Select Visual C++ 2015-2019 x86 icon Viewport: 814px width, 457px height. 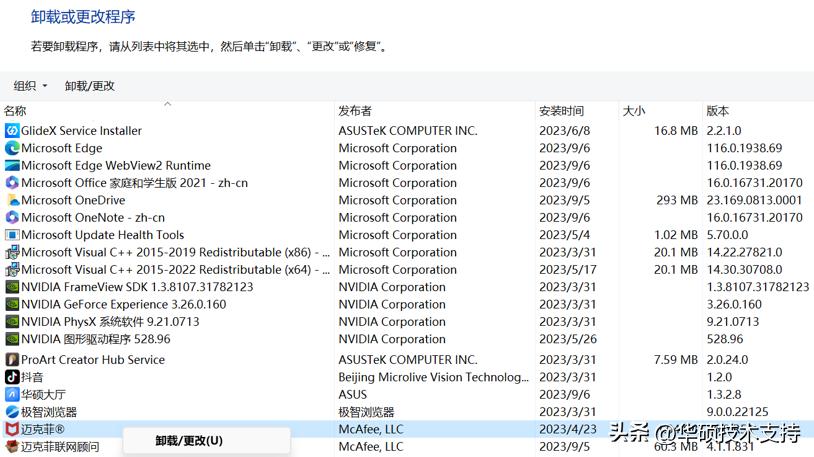pos(12,252)
